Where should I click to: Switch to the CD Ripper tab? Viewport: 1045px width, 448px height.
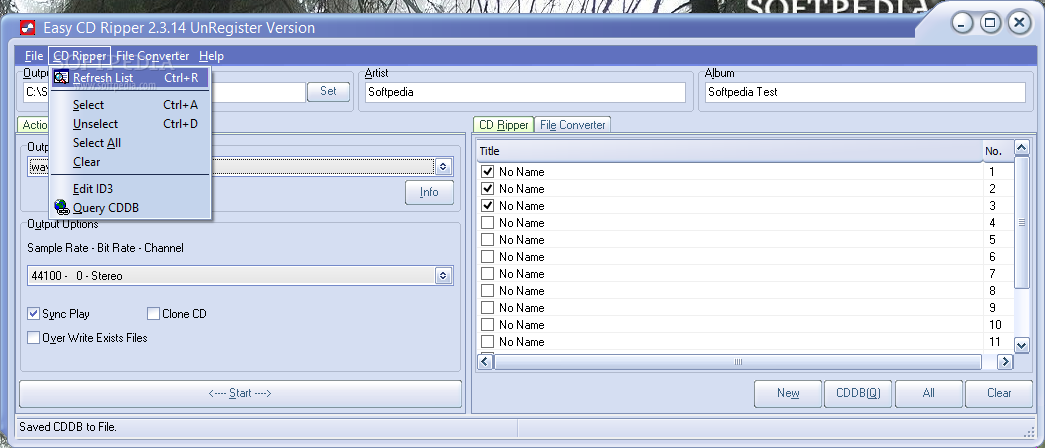click(x=503, y=125)
